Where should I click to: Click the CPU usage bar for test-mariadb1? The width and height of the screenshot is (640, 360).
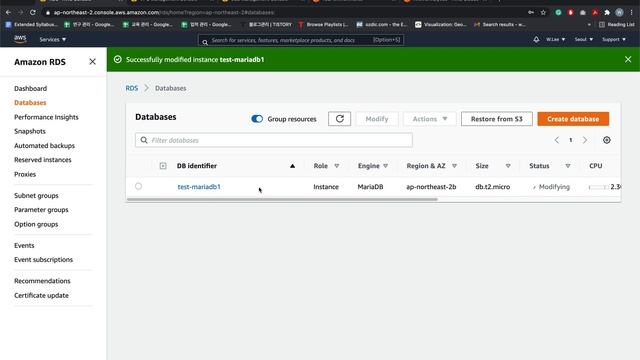[598, 187]
